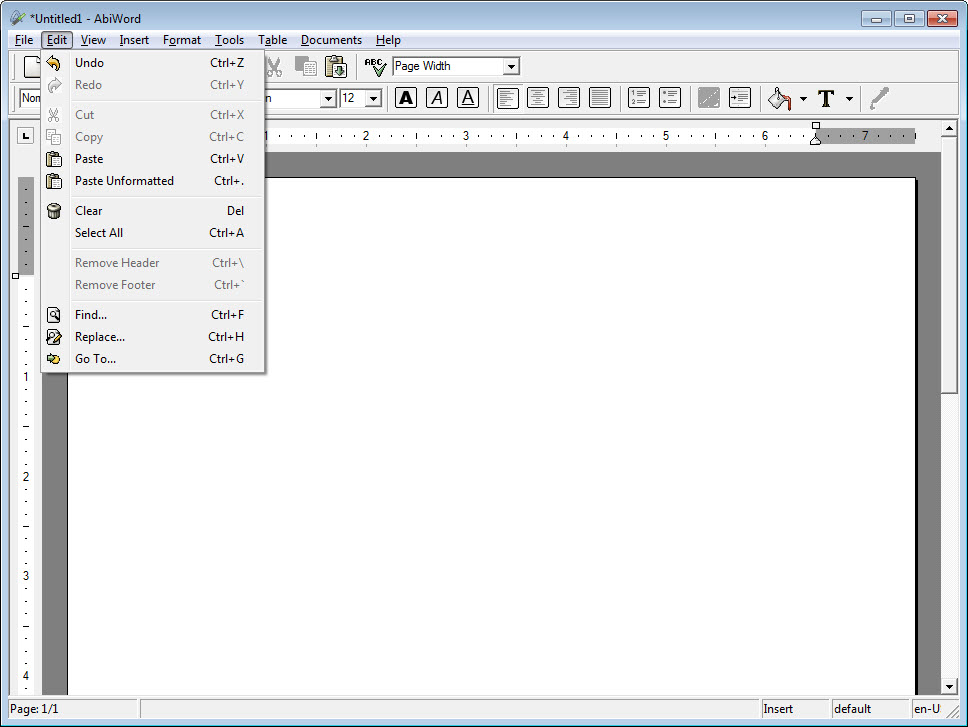
Task: Open the font name dropdown arrow
Action: click(328, 98)
